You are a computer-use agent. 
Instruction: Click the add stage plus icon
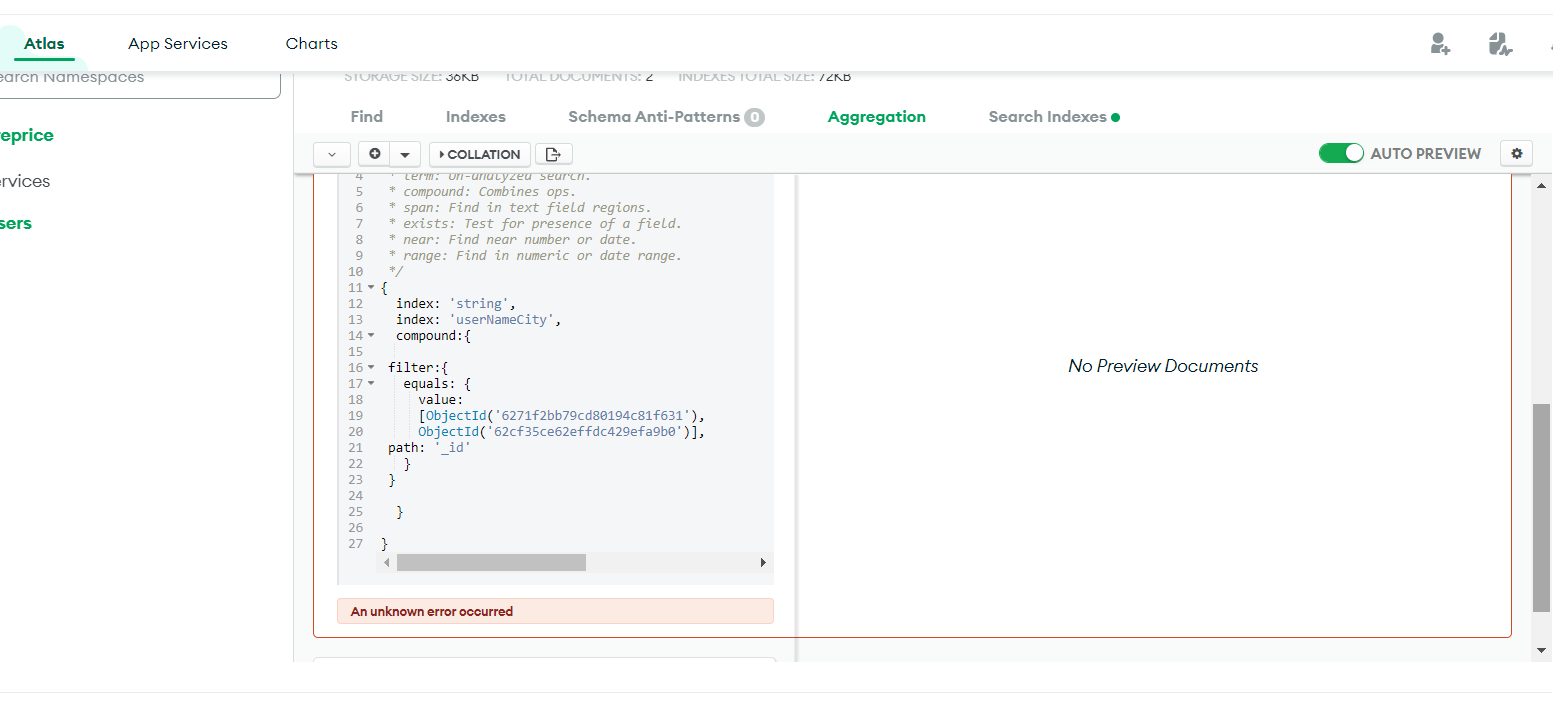[x=375, y=154]
